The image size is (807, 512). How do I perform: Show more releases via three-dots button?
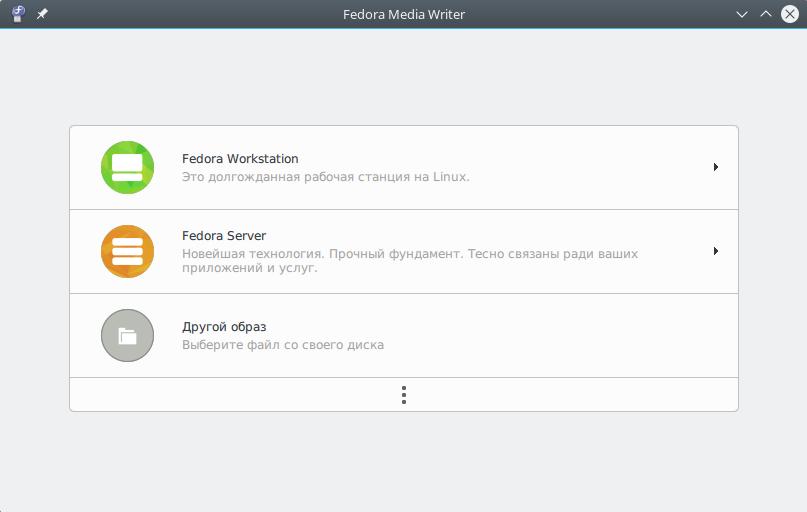point(404,395)
